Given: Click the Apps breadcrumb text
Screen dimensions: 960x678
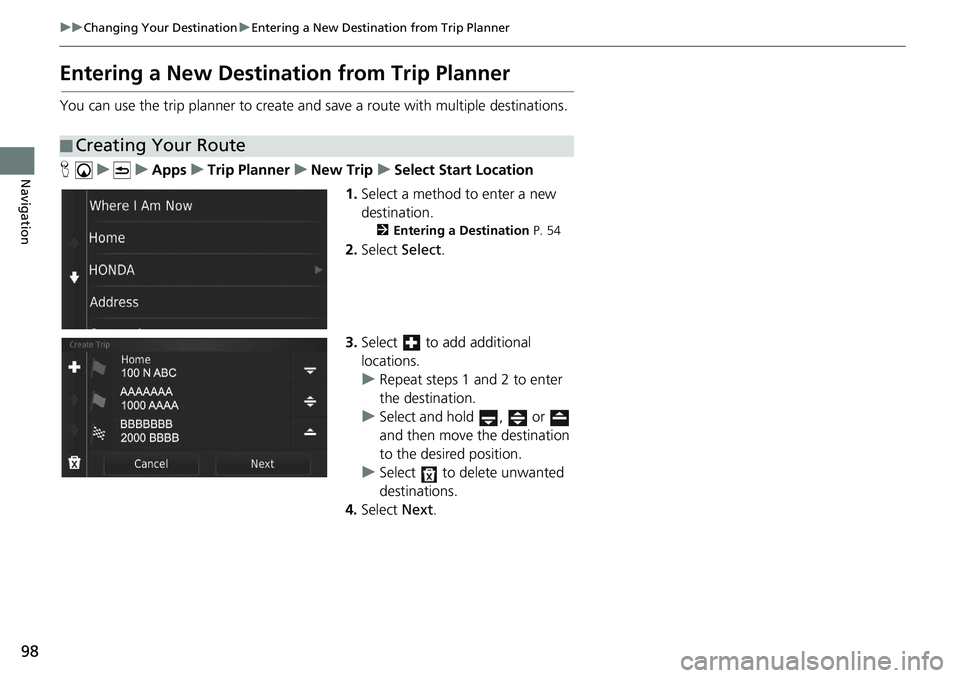Looking at the screenshot, I should pyautogui.click(x=169, y=170).
